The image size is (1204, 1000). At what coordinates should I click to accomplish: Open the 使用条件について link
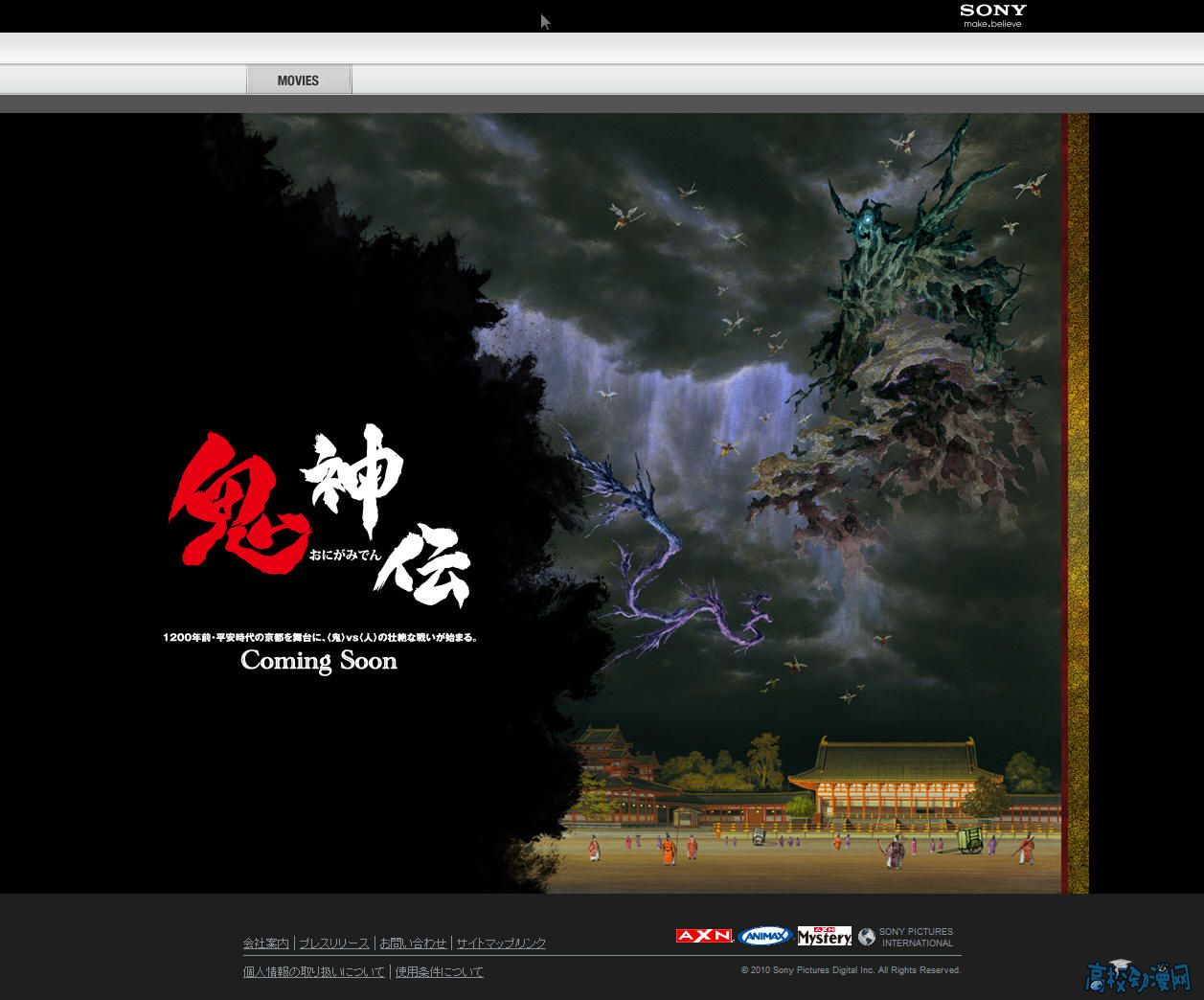click(440, 972)
